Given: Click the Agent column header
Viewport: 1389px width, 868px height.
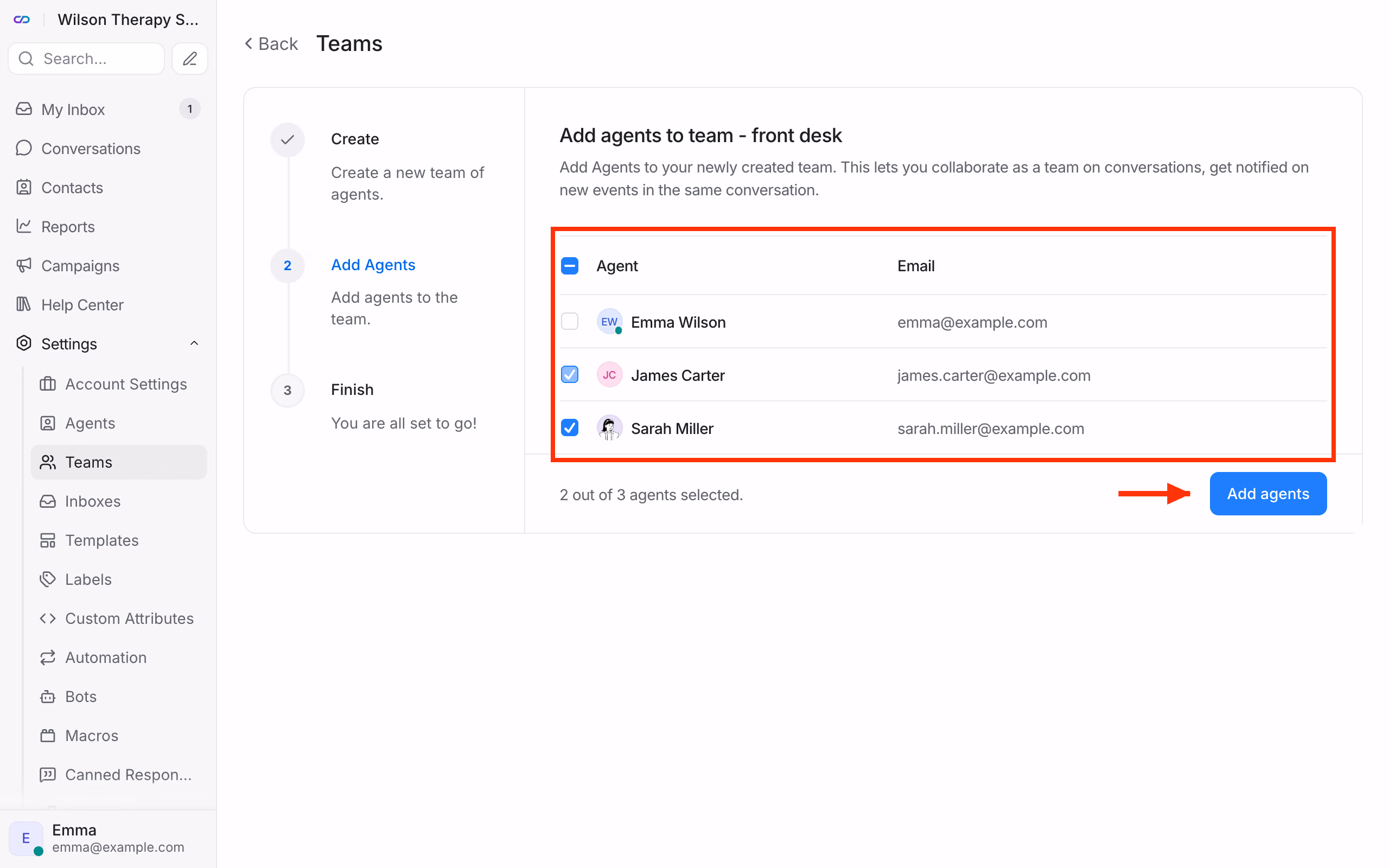Looking at the screenshot, I should tap(616, 266).
